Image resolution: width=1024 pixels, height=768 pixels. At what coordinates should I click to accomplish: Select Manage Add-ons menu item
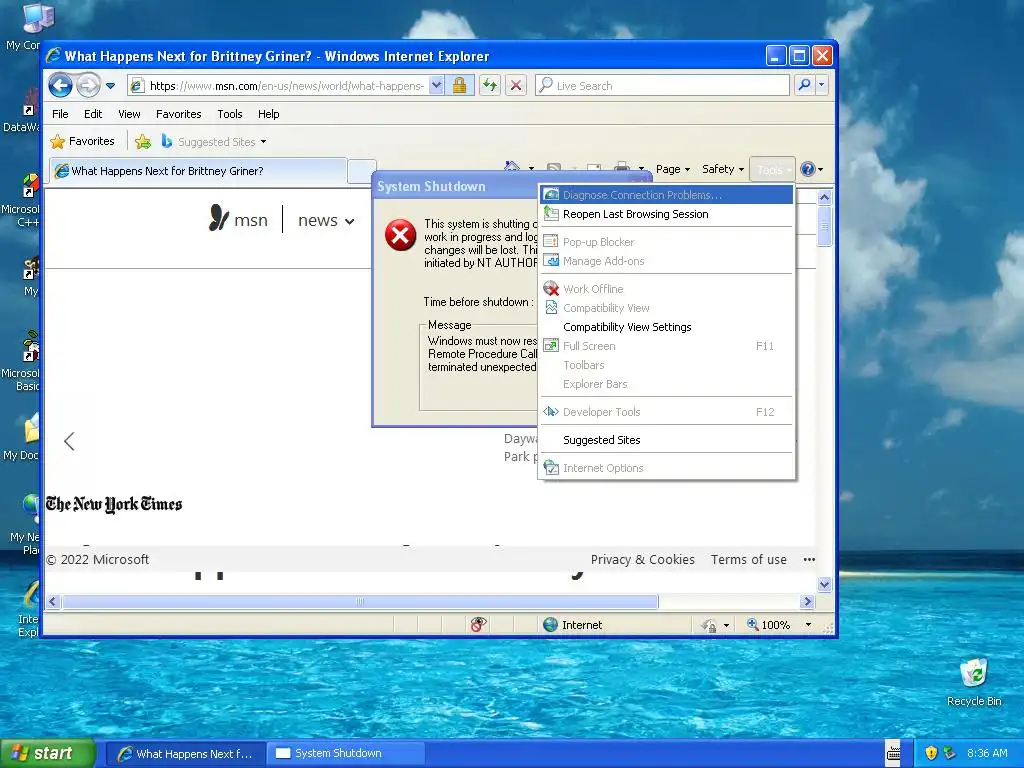coord(667,261)
